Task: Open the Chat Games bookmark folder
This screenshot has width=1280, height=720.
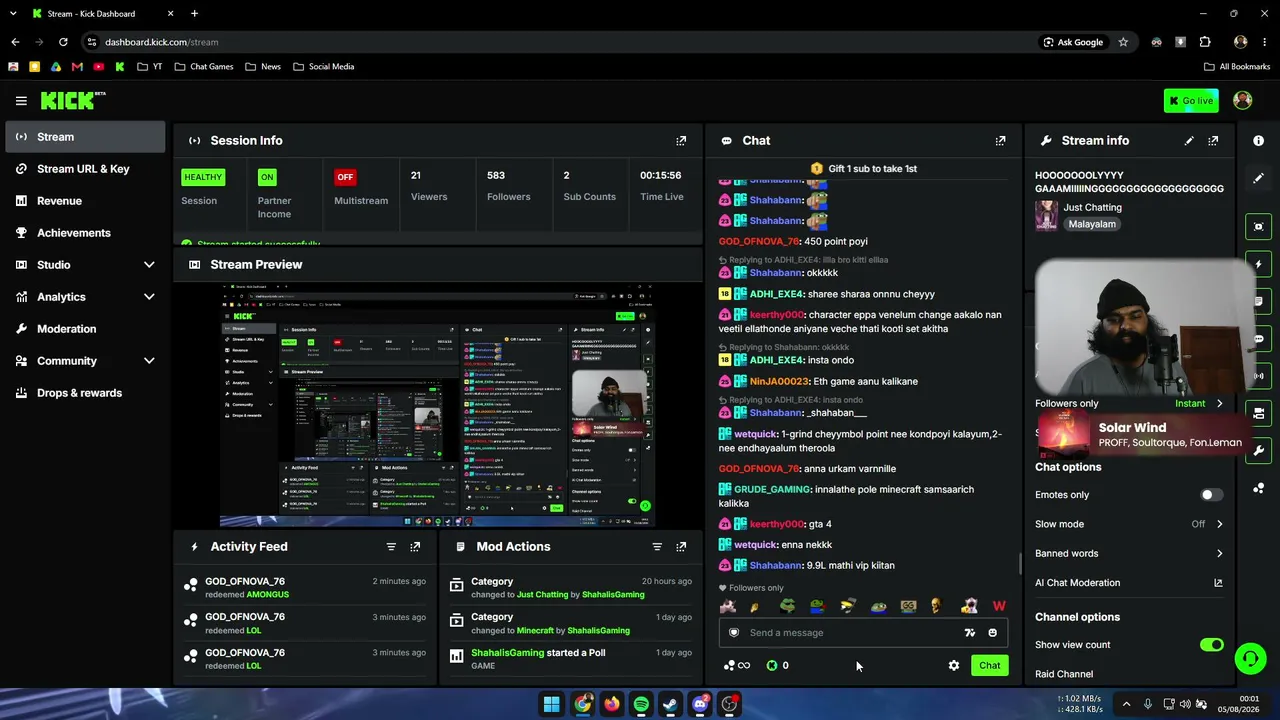Action: (203, 67)
